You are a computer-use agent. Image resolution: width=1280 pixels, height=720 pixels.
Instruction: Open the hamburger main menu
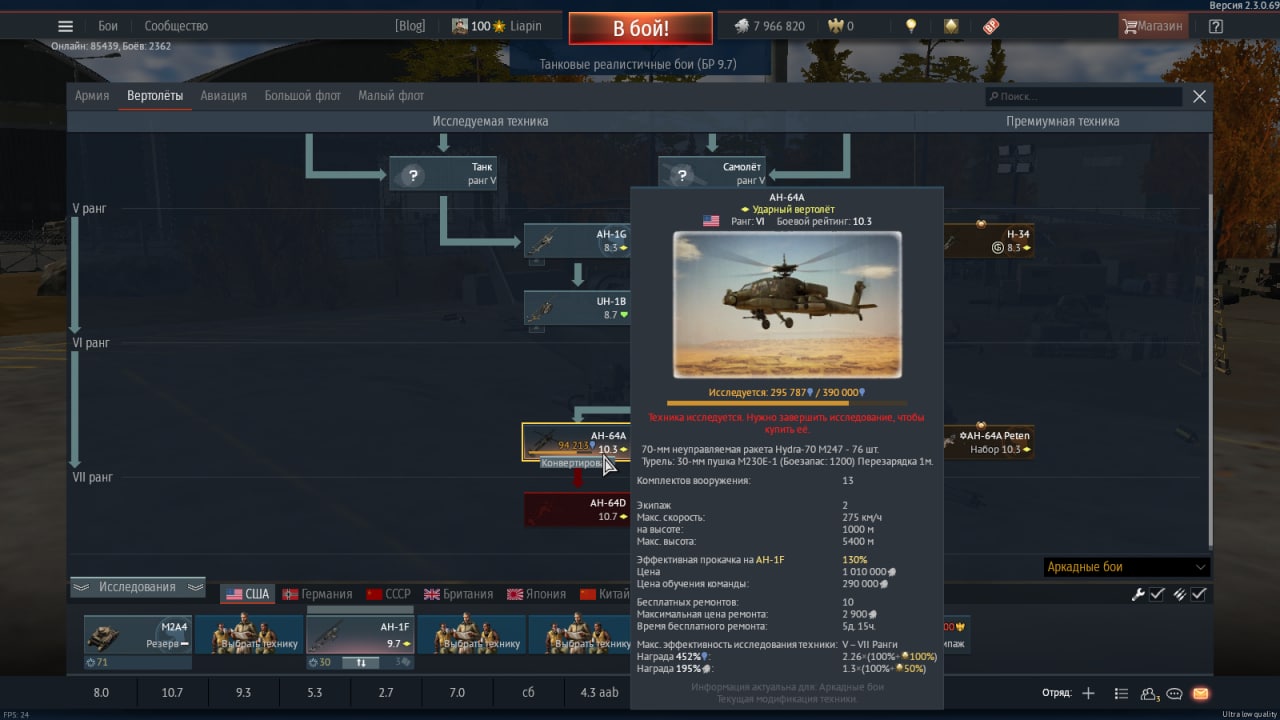click(65, 26)
